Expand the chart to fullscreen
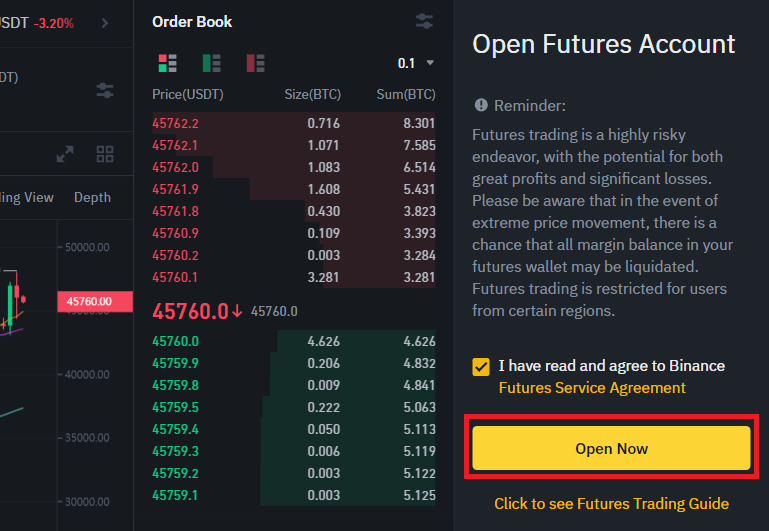Image resolution: width=769 pixels, height=531 pixels. tap(65, 154)
